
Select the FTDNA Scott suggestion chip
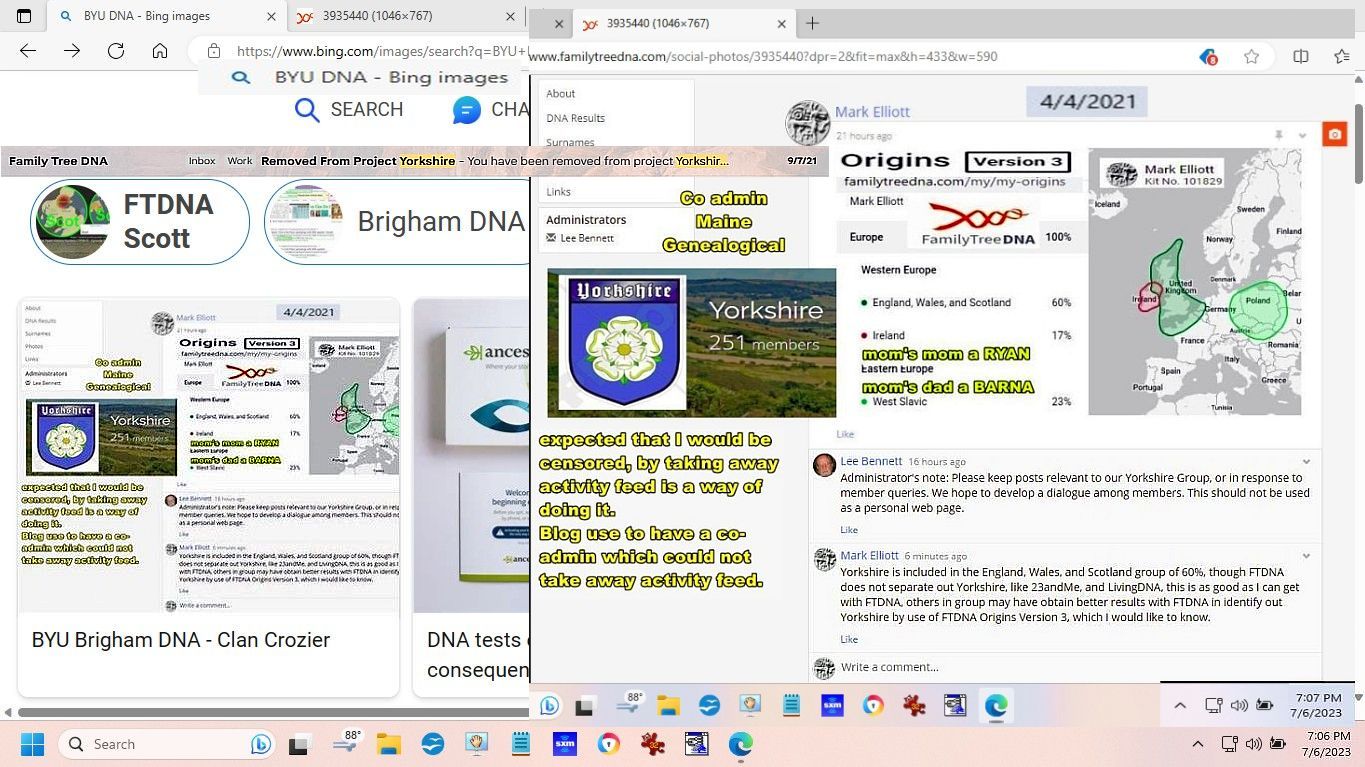click(140, 221)
